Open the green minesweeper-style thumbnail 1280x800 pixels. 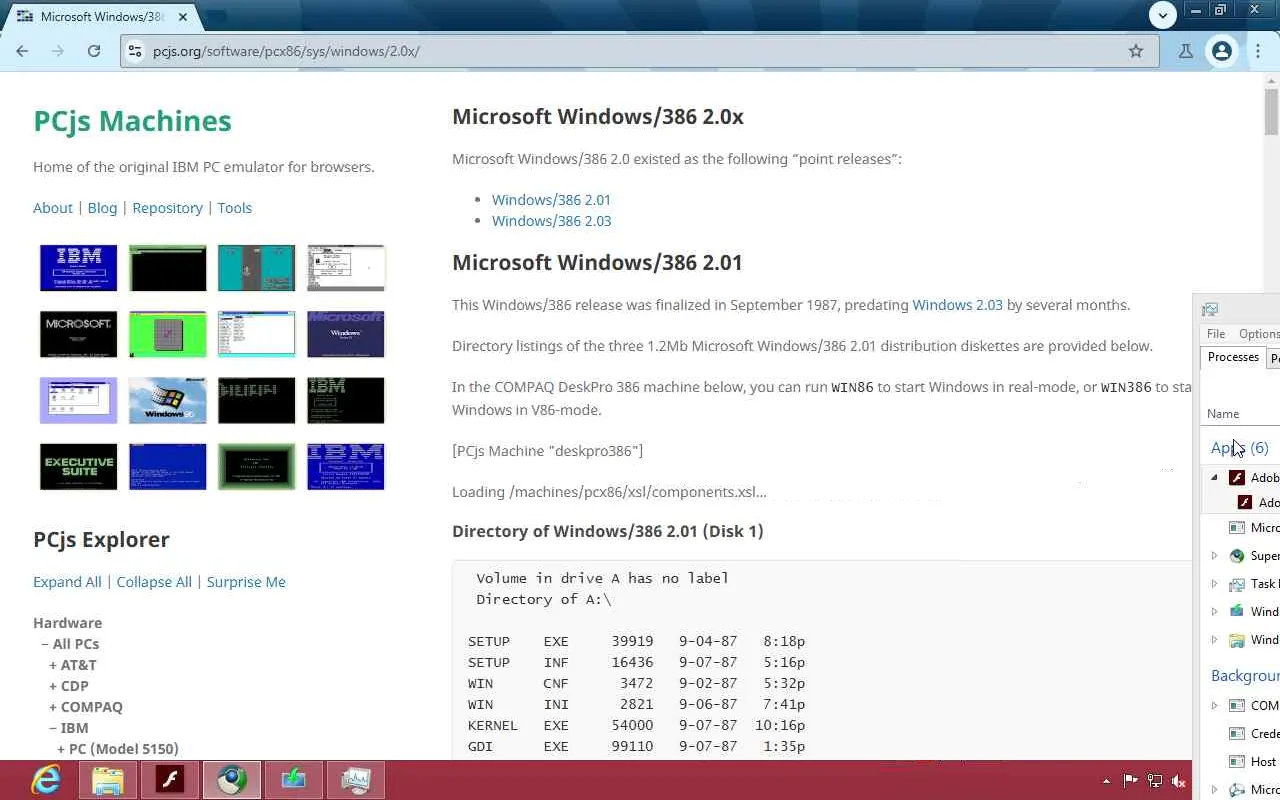coord(167,334)
